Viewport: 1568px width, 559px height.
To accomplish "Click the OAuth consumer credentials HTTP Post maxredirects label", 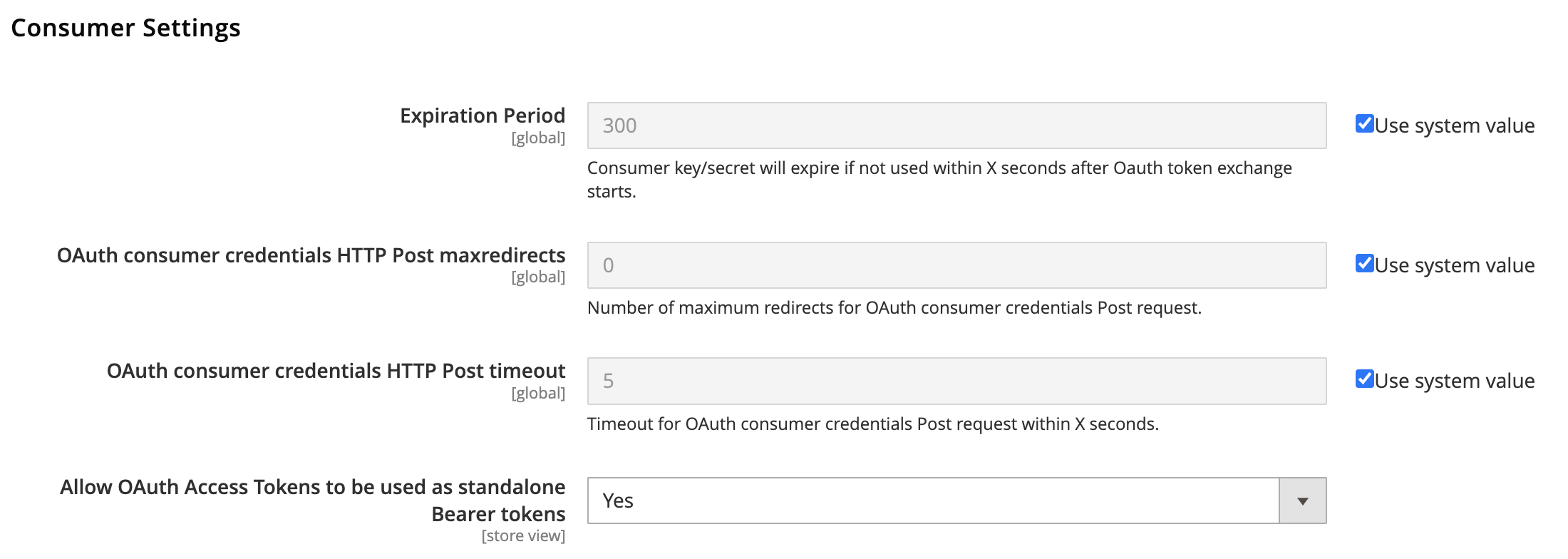I will [311, 255].
